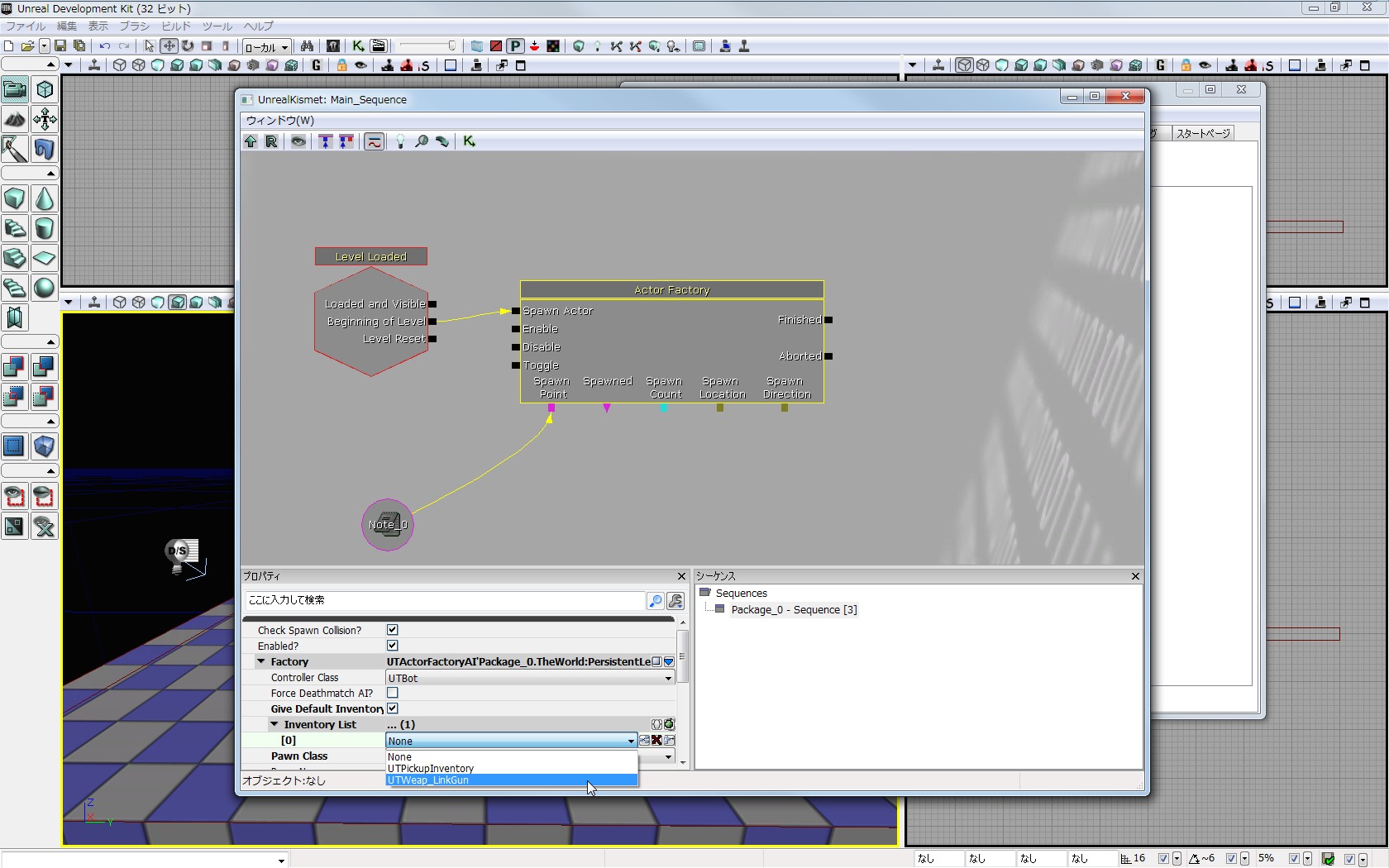1389x868 pixels.
Task: Click parent sequence up-arrow icon
Action: [251, 141]
